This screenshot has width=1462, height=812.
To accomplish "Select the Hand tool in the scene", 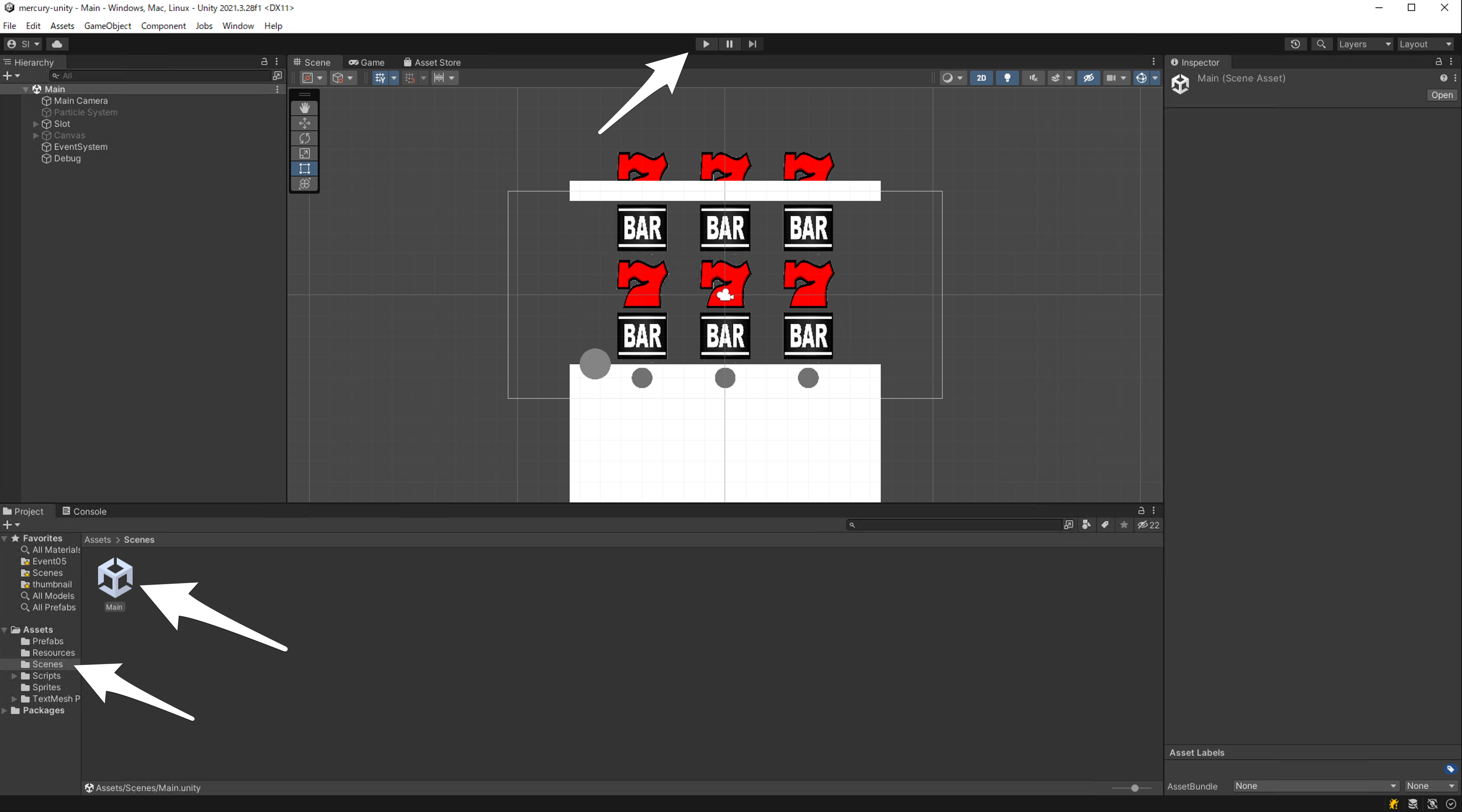I will coord(304,108).
